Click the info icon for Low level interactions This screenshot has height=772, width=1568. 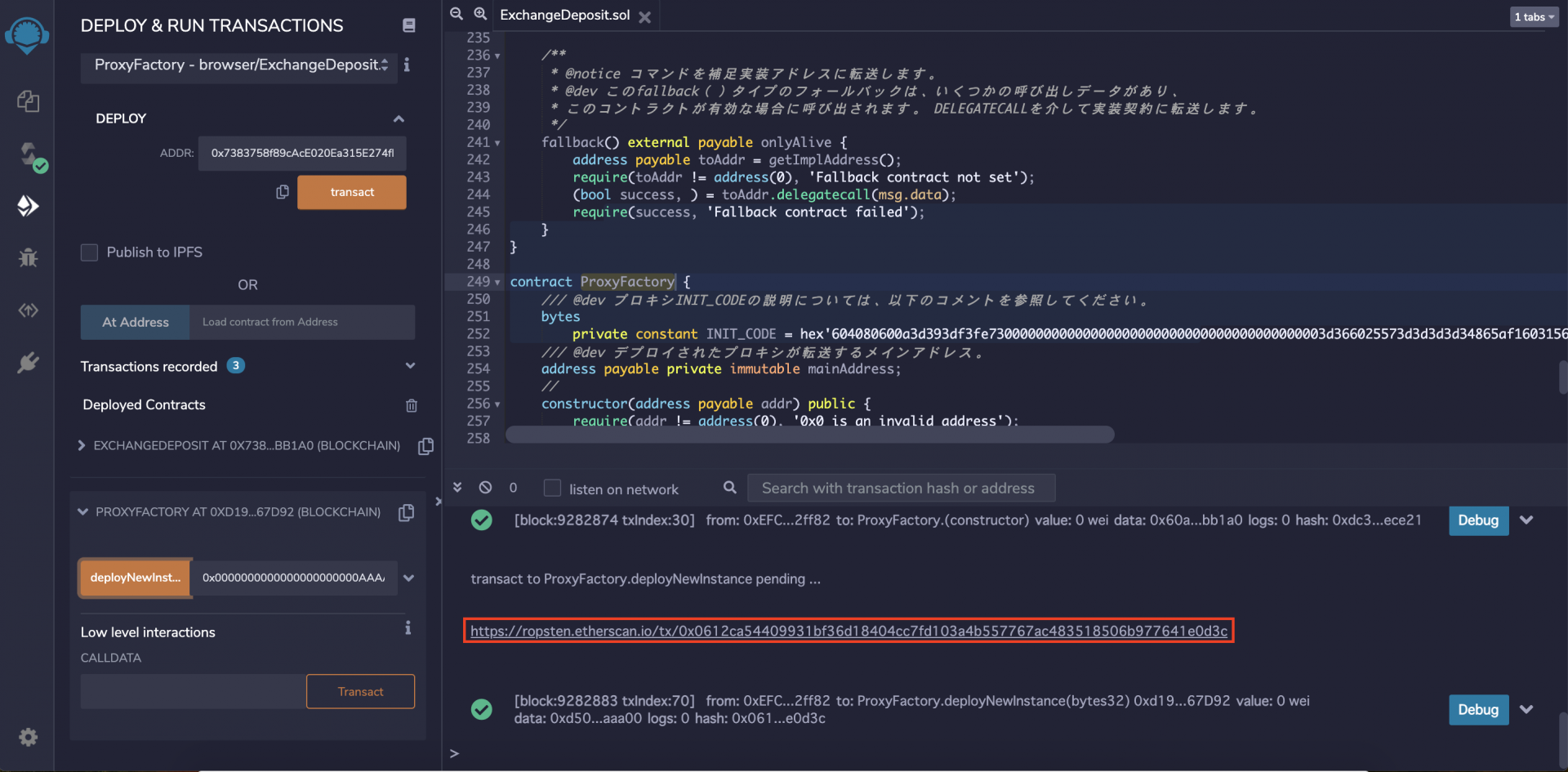tap(408, 628)
